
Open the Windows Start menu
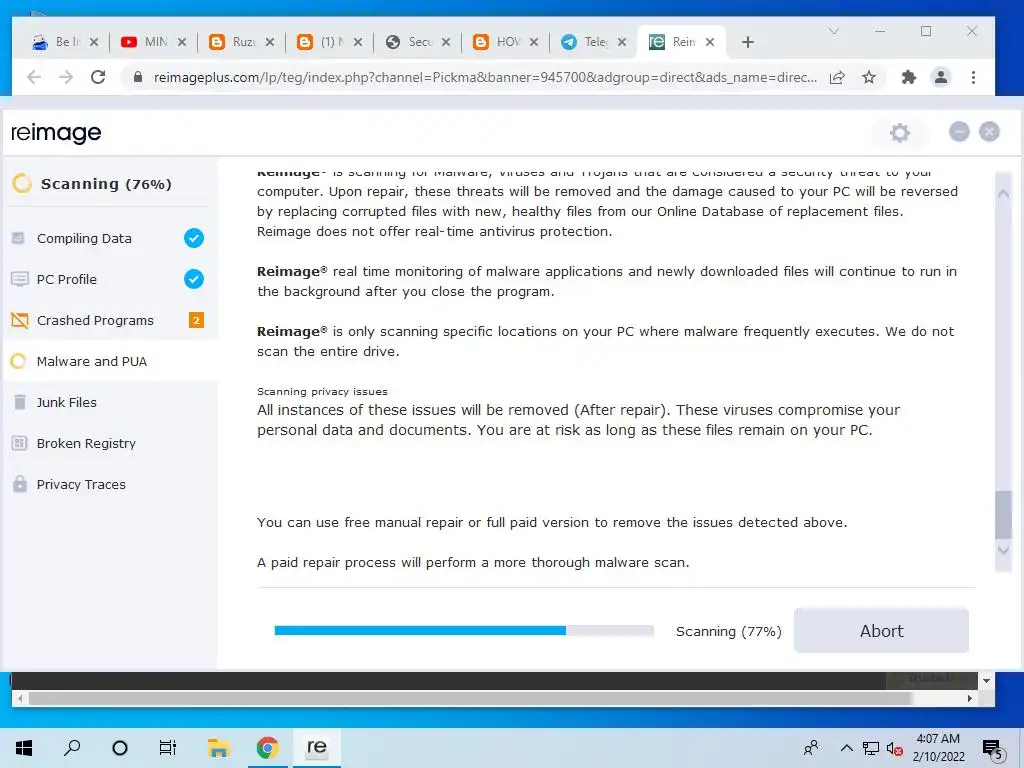pos(24,748)
